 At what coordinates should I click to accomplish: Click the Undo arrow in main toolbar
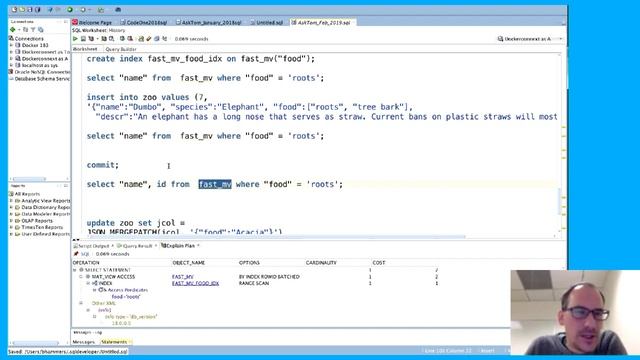point(50,9)
